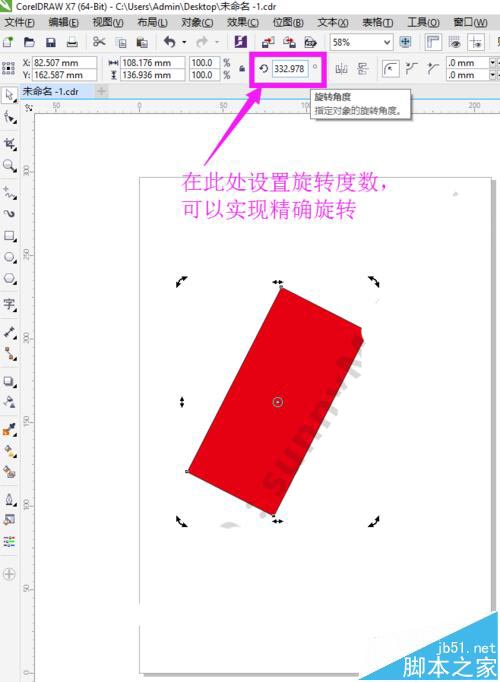Open the 编辑(E) menu
Viewport: 500px width, 682px height.
coord(63,22)
